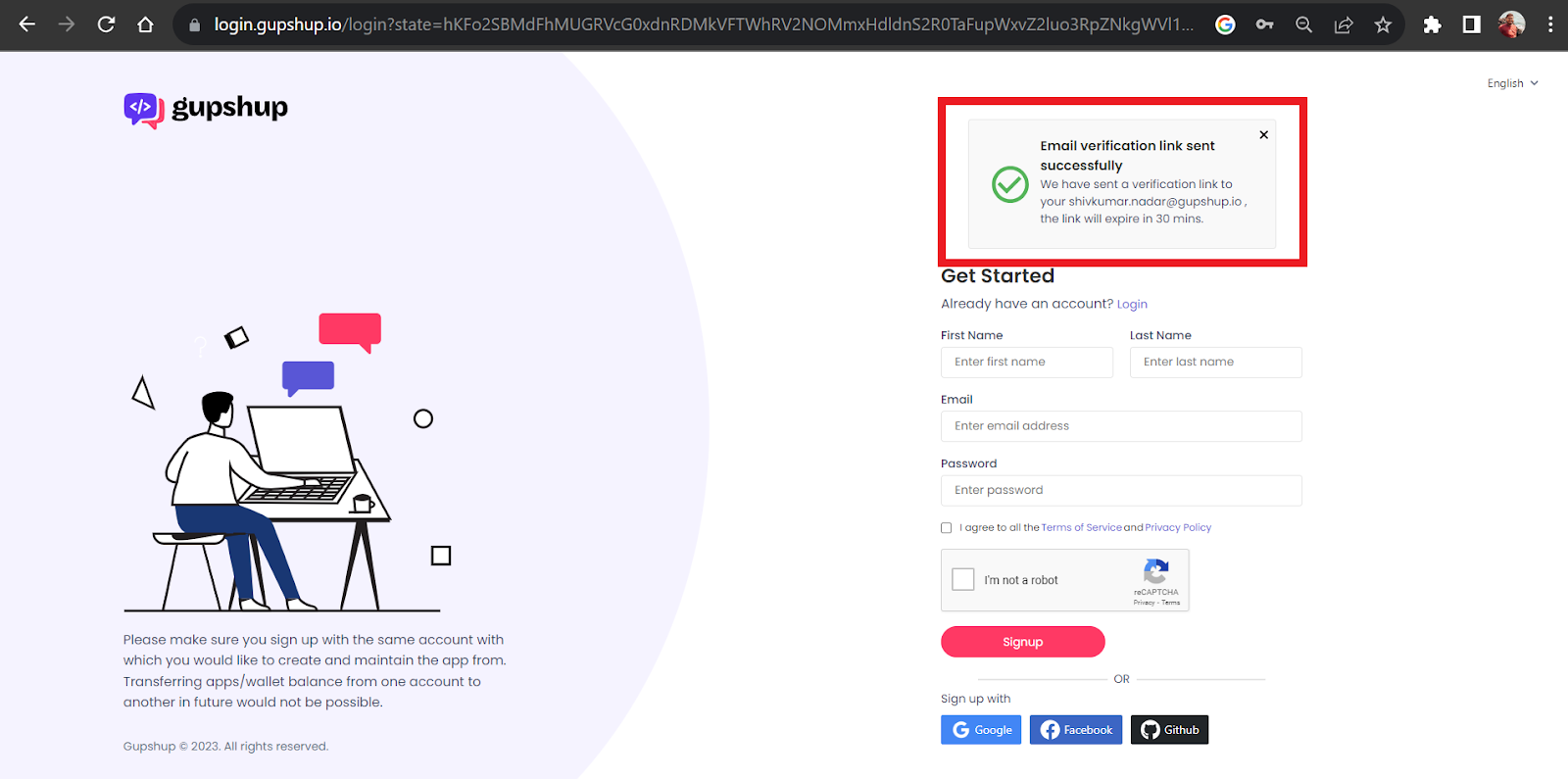Open the Chrome three-dot menu
Screen dimensions: 1568x779
pos(1549,24)
